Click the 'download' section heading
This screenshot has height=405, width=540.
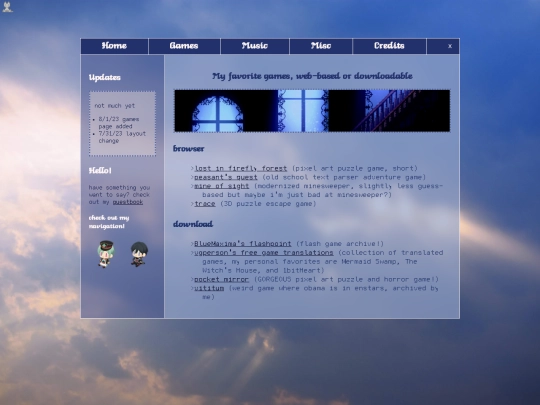pos(193,224)
